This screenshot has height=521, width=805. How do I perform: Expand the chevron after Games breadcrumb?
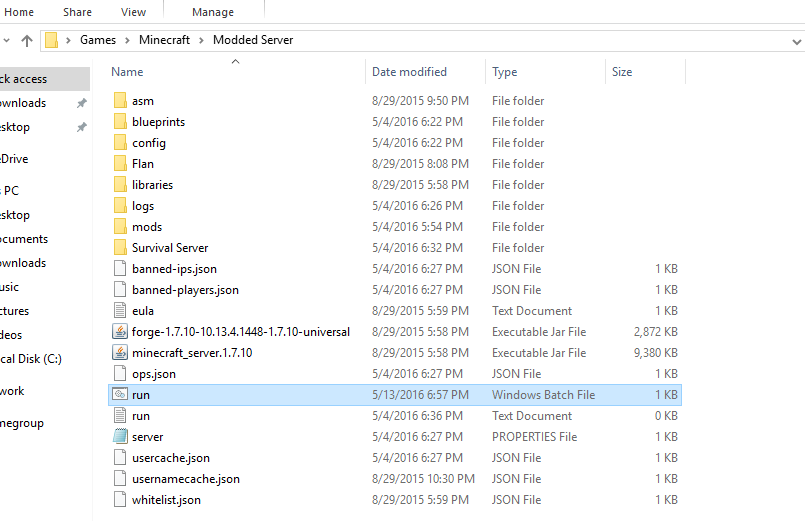[127, 40]
